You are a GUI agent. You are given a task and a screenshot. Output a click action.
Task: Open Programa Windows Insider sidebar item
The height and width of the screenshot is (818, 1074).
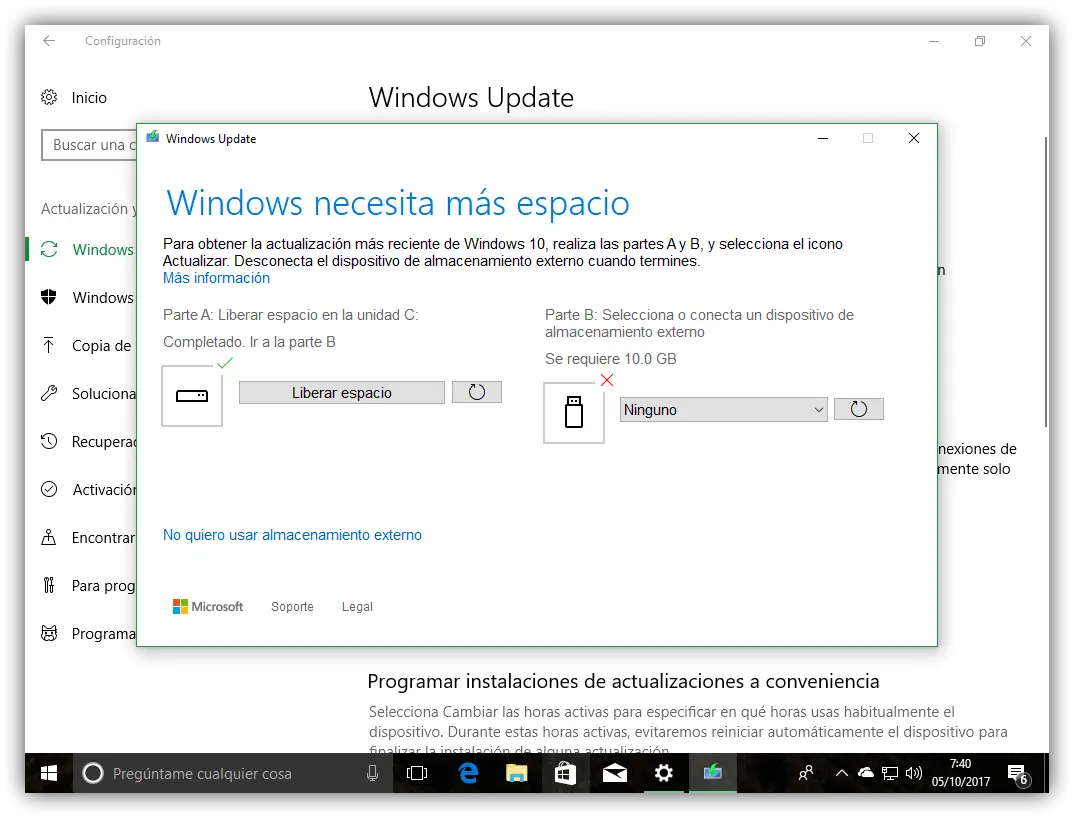pyautogui.click(x=82, y=633)
